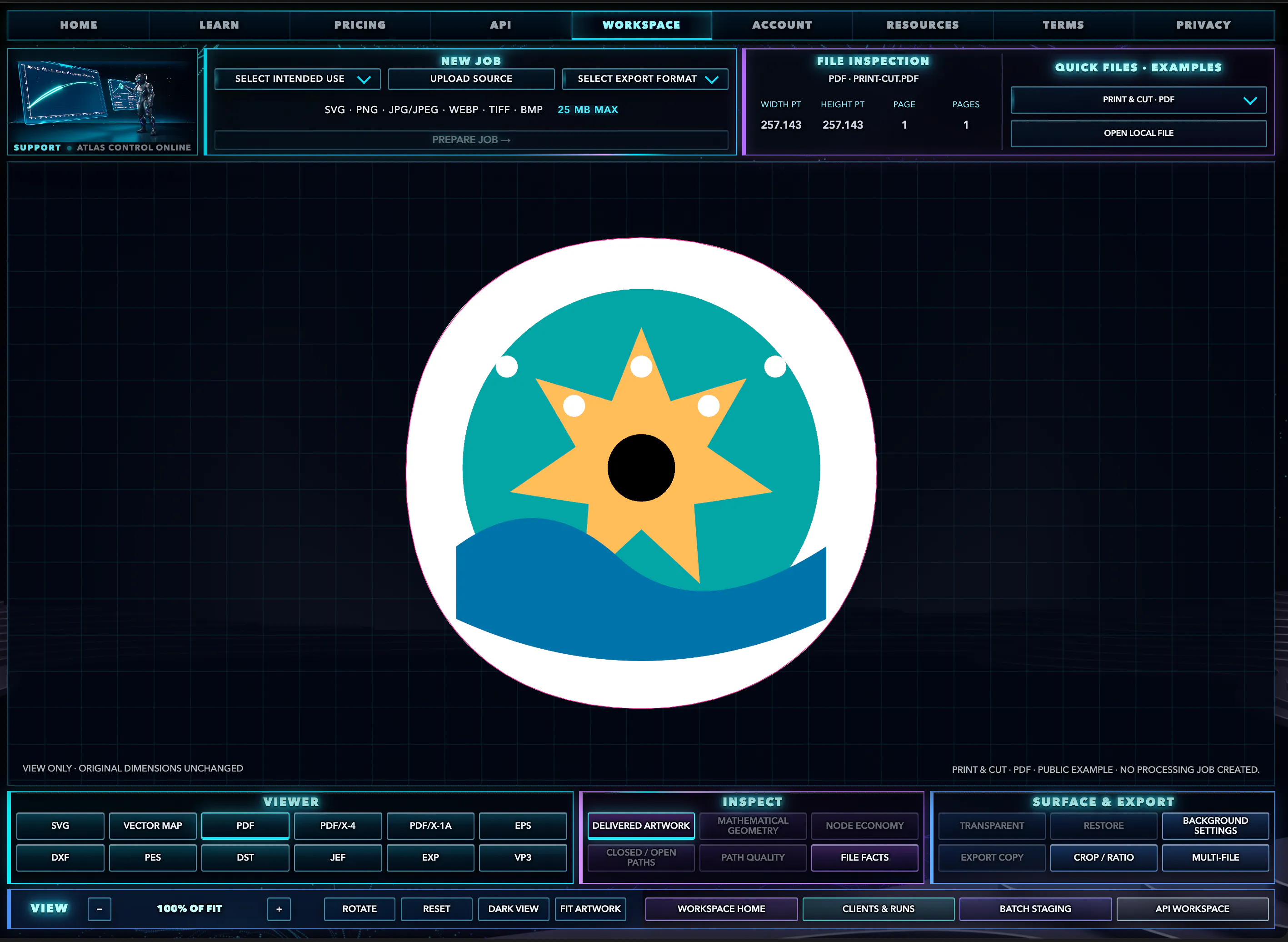This screenshot has height=942, width=1288.
Task: Click Fit Artwork button
Action: [590, 909]
